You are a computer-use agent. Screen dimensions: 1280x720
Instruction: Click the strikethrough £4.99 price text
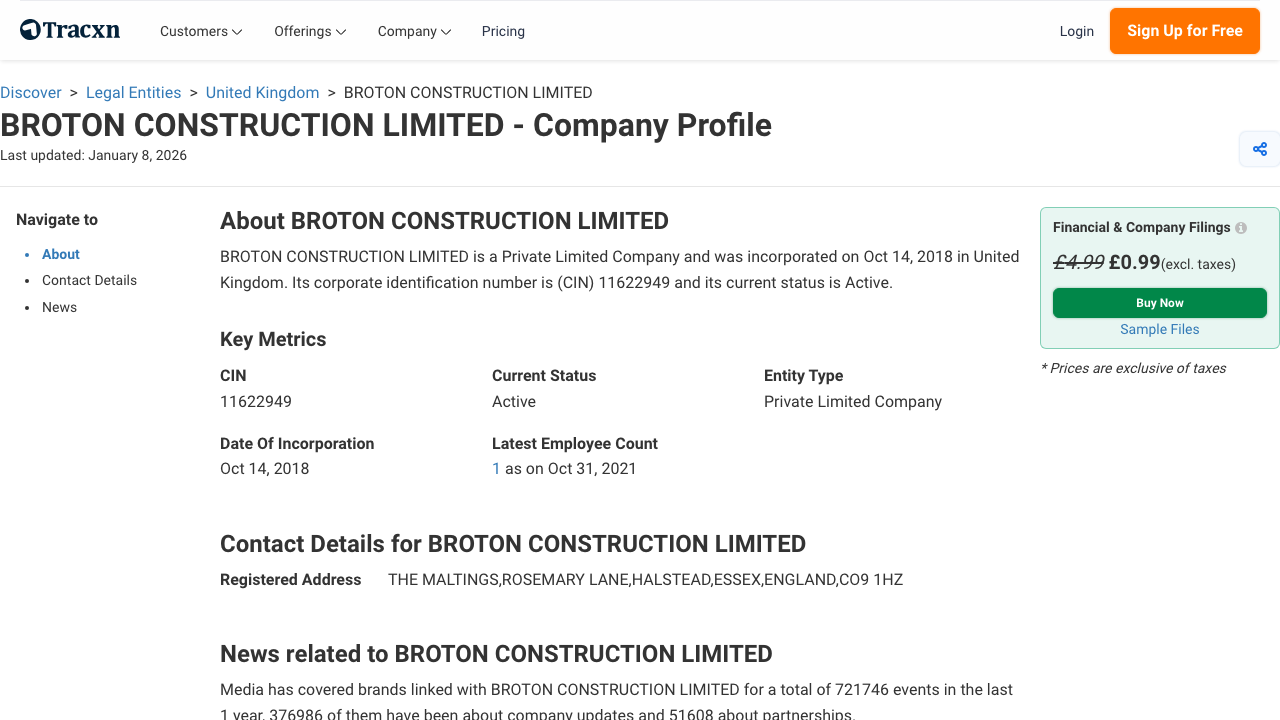pos(1079,262)
